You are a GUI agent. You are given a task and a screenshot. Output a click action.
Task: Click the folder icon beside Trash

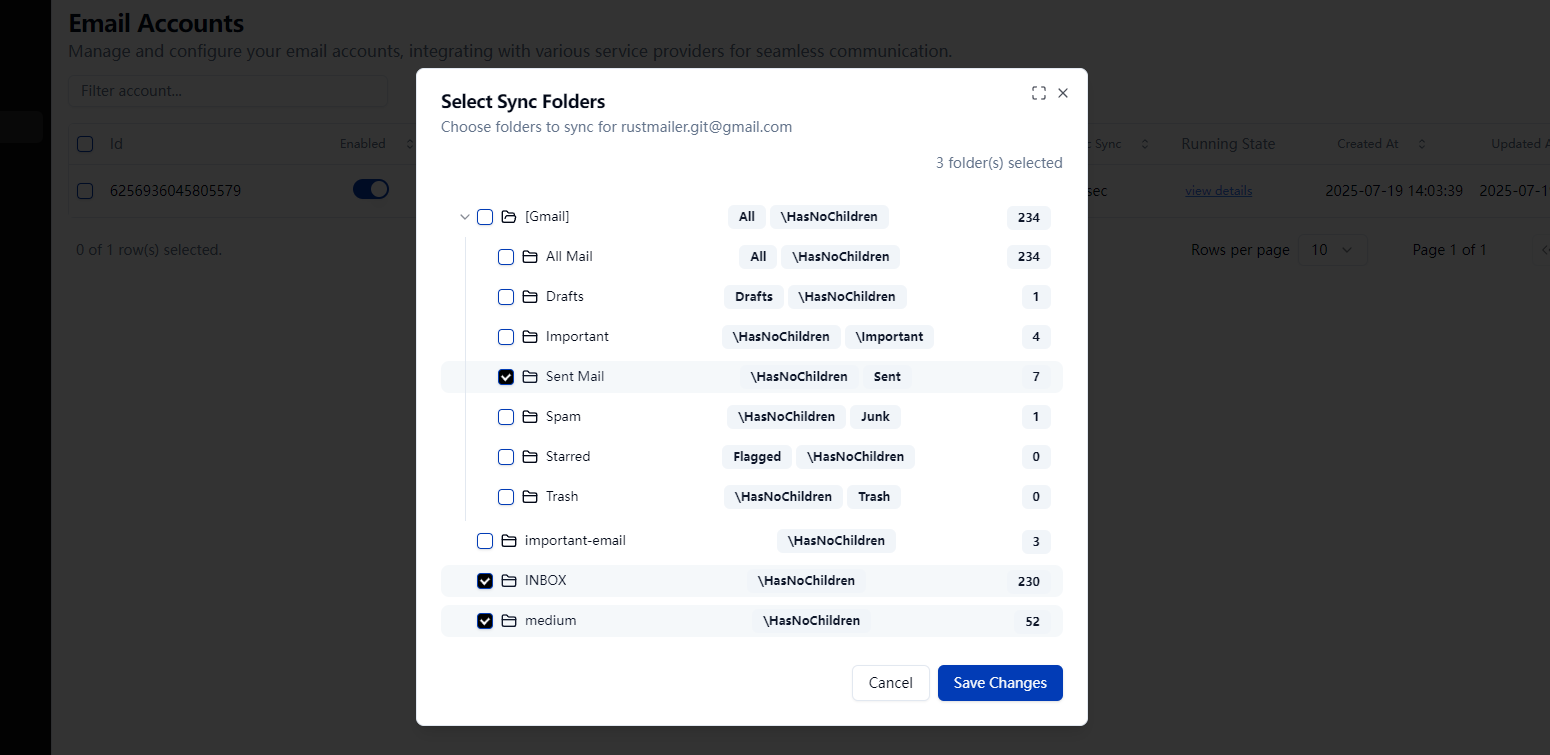[x=530, y=497]
